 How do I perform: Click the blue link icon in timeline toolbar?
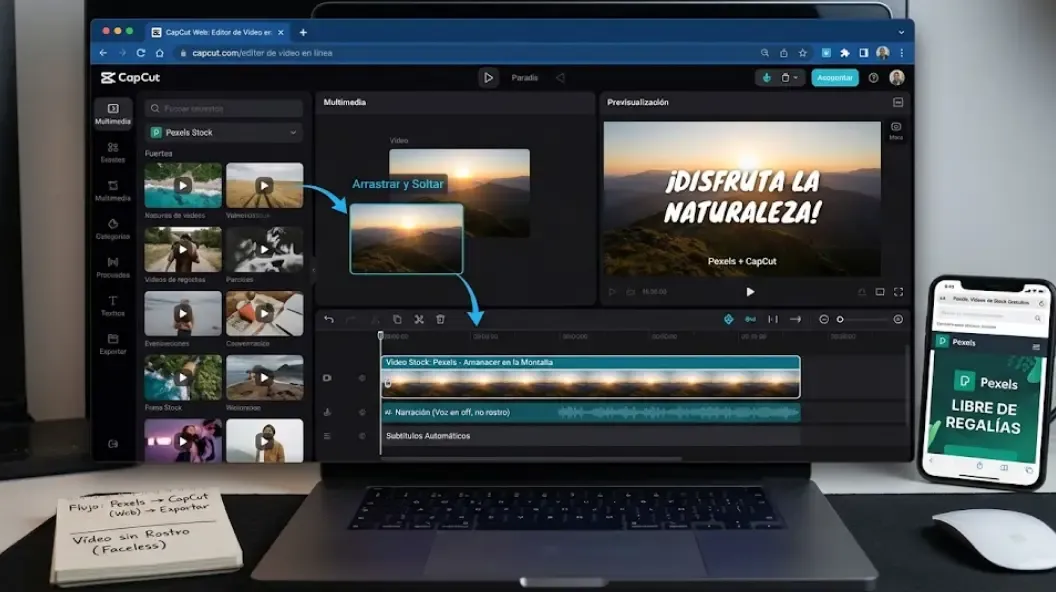[750, 319]
